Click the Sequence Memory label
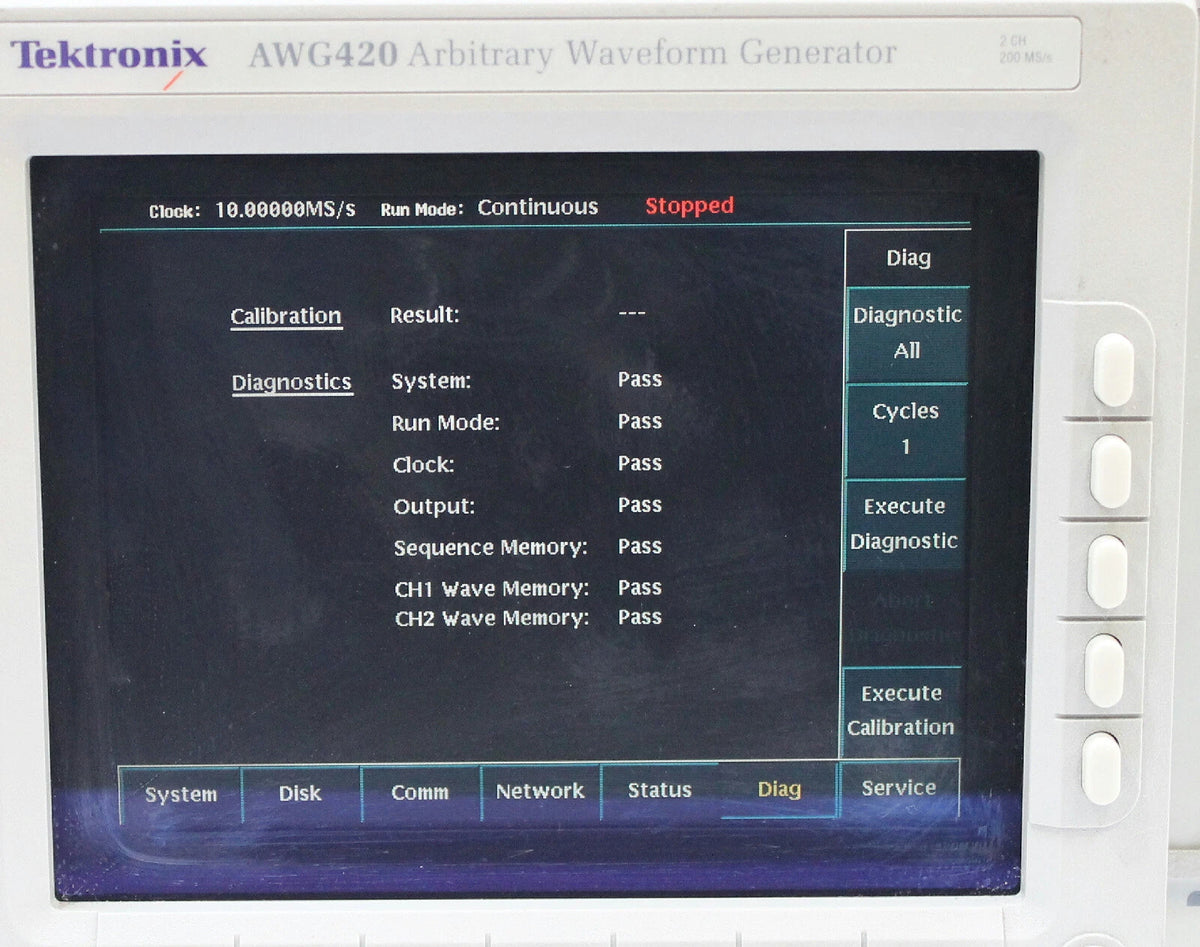The image size is (1200, 947). point(491,548)
